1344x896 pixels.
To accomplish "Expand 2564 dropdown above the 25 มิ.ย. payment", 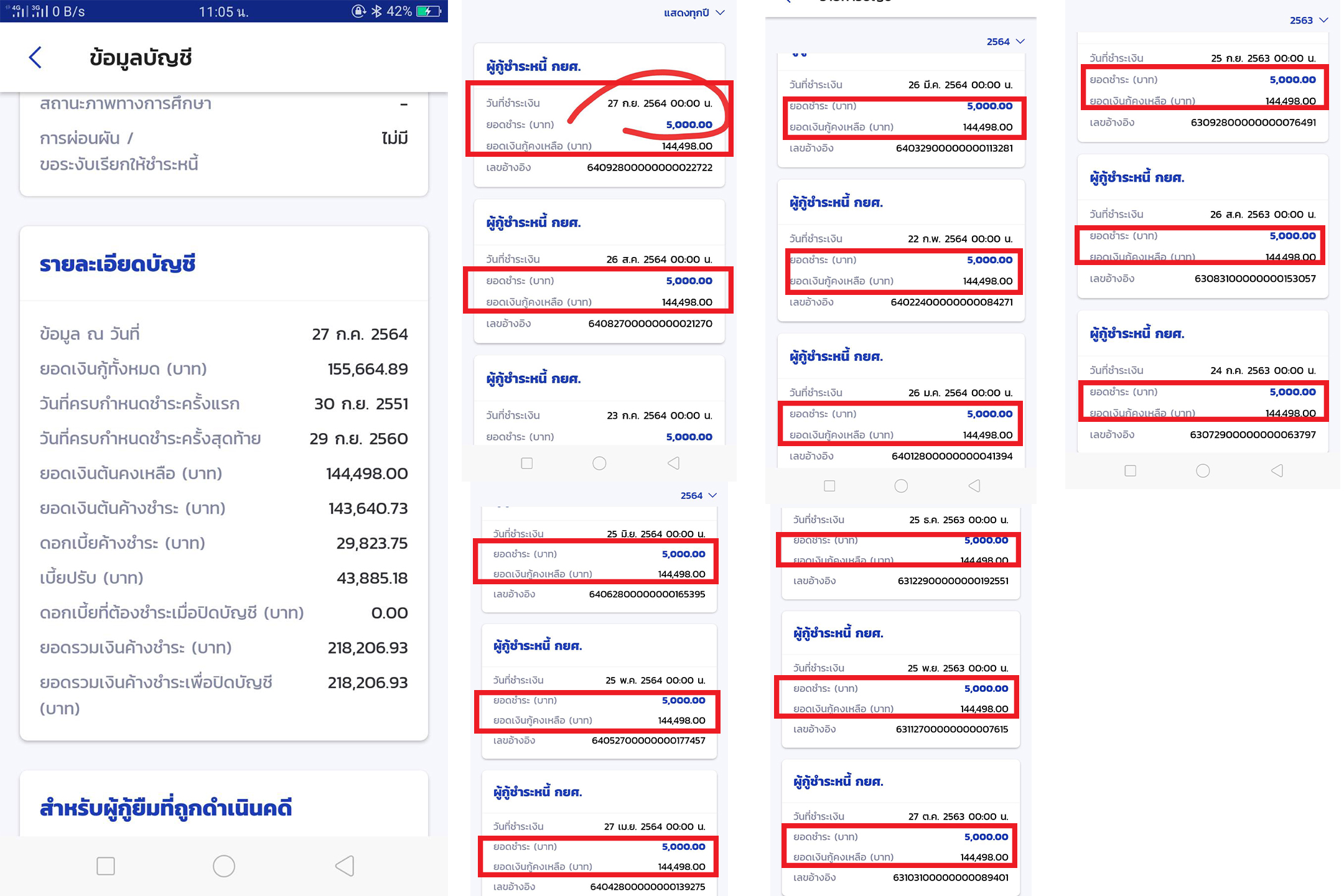I will pos(698,495).
